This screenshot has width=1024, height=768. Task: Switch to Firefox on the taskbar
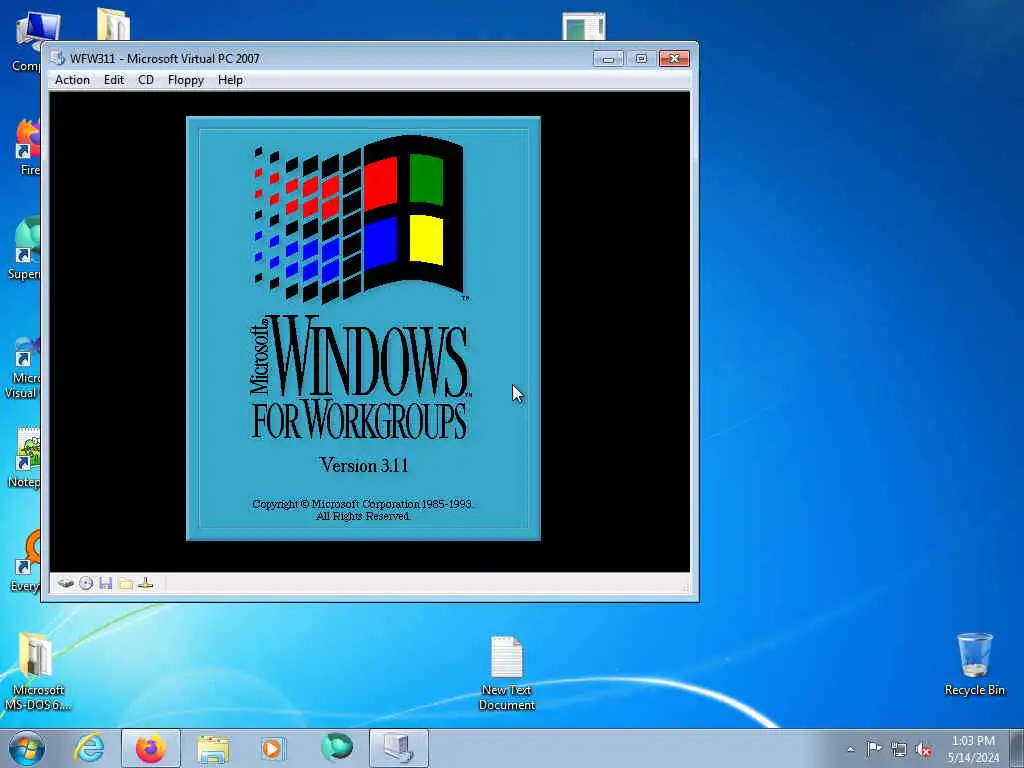(x=151, y=748)
